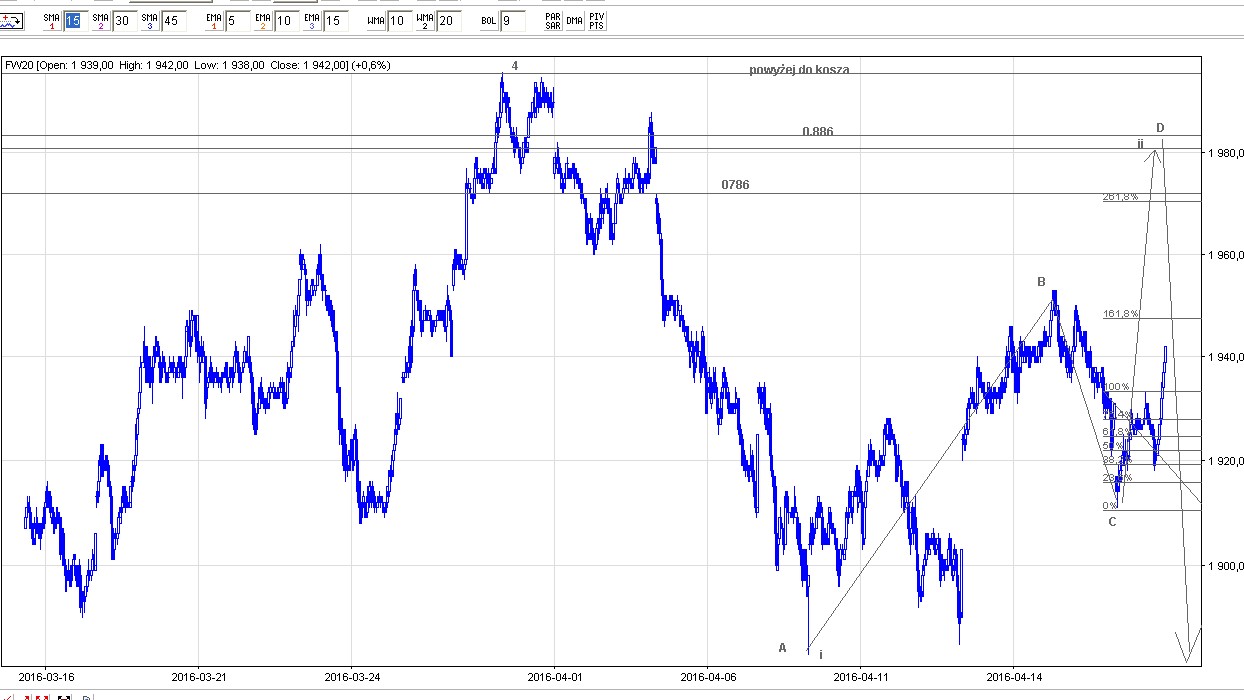Show pivot points with PIV PTS
Viewport: 1244px width, 700px height.
click(596, 21)
